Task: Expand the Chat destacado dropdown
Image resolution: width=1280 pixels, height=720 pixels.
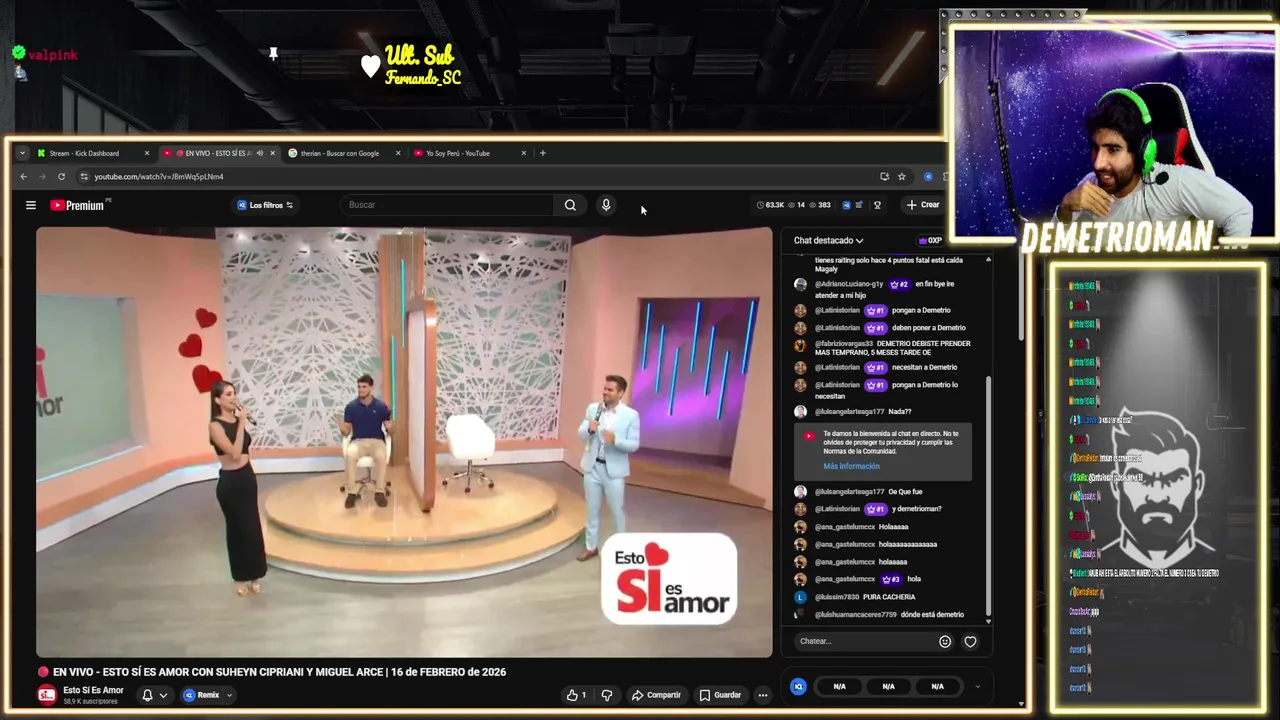Action: 829,240
